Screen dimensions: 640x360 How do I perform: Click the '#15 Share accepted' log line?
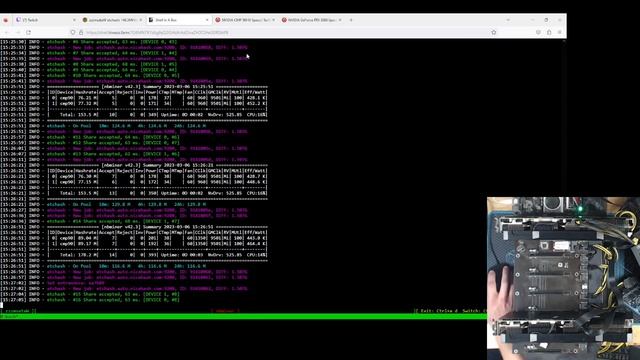[113, 294]
